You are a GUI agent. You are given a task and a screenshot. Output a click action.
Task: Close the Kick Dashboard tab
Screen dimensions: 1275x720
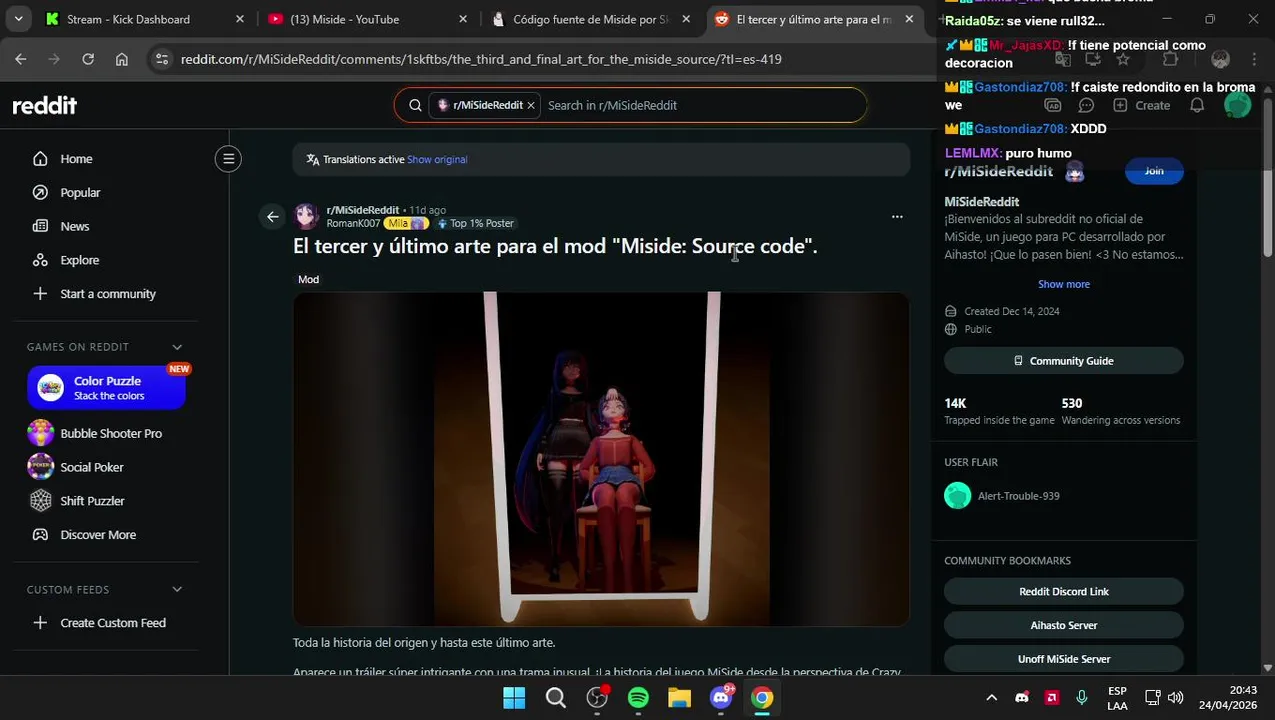point(240,19)
